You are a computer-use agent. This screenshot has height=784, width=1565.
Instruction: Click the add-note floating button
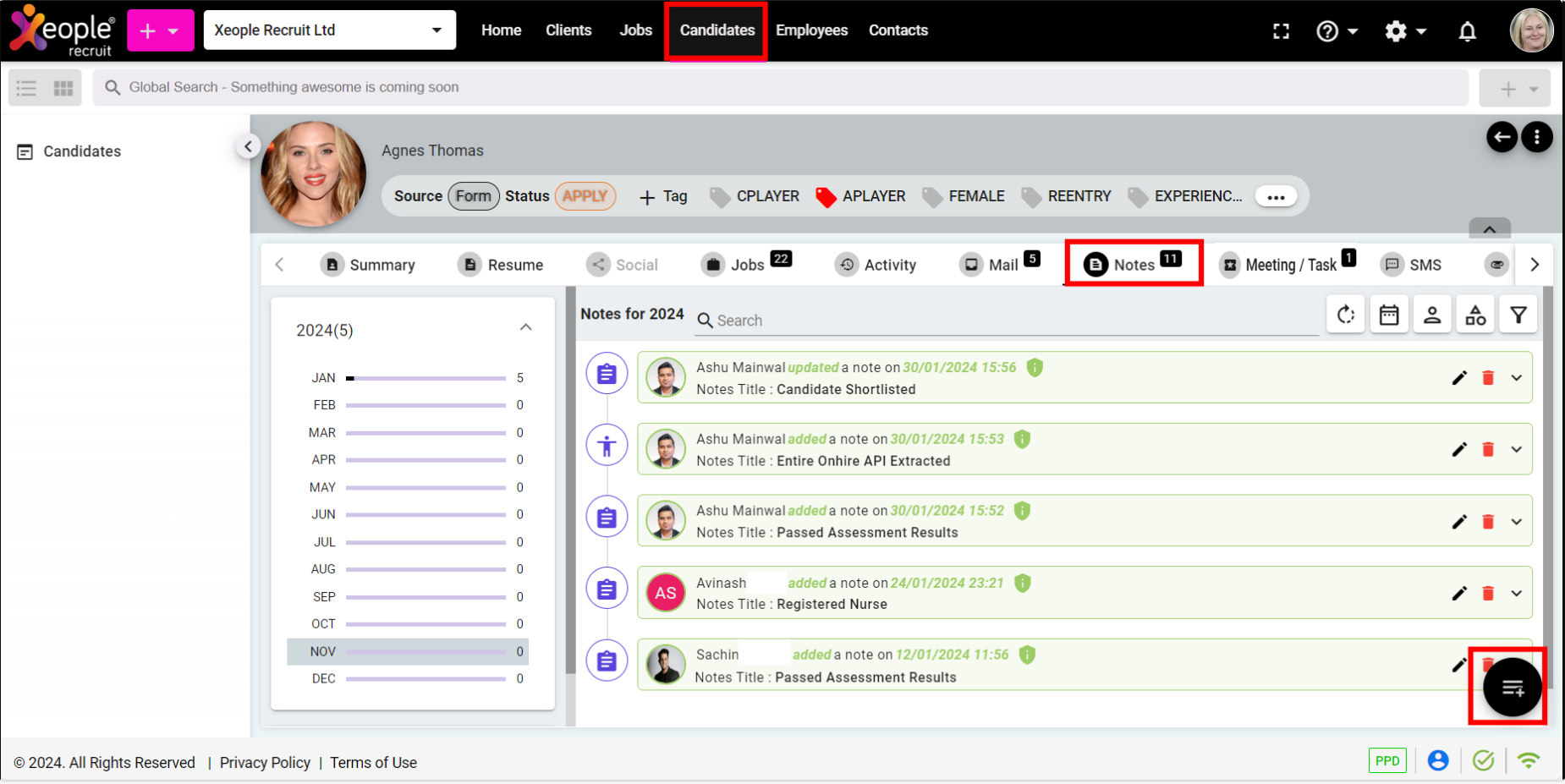1512,688
